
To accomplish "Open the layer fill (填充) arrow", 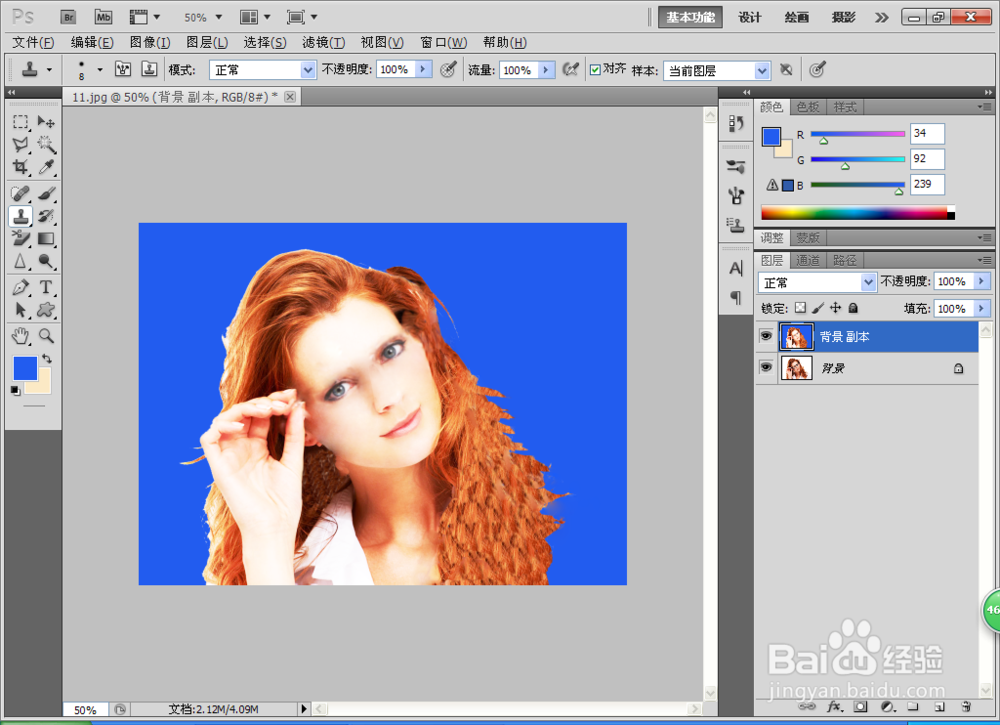I will coord(982,309).
